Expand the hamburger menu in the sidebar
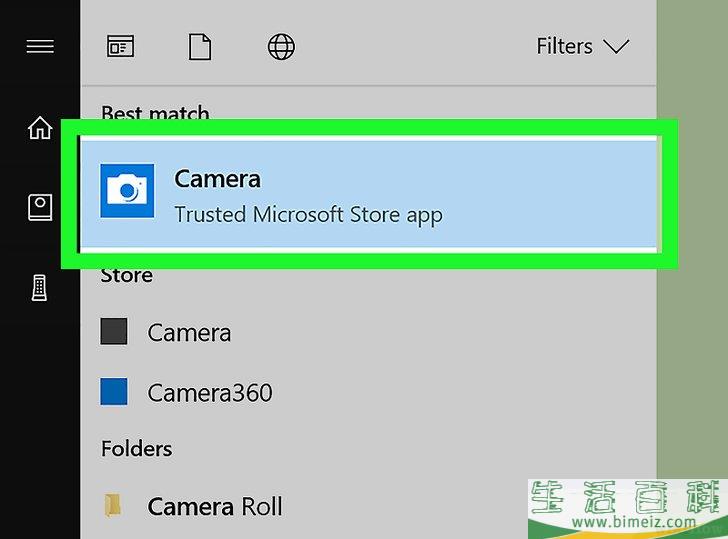The height and width of the screenshot is (539, 728). pos(40,46)
